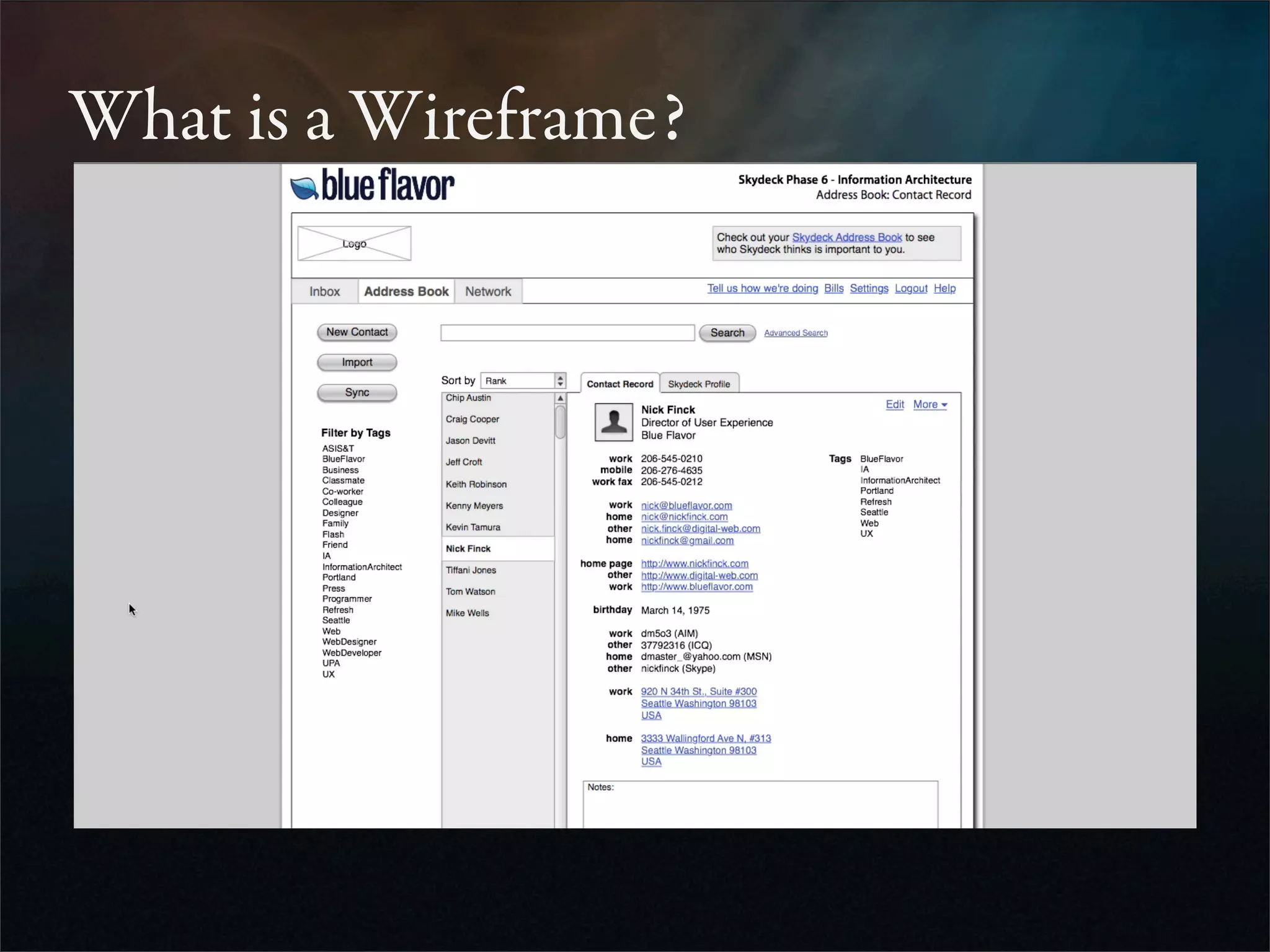Click the Search button
Viewport: 1270px width, 952px height.
727,333
